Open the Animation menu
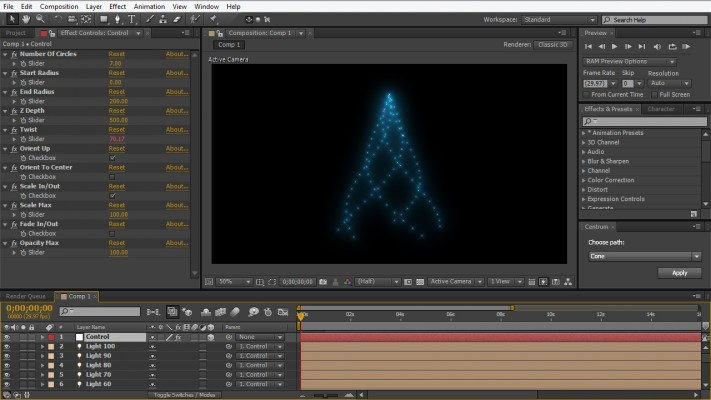Viewport: 711px width, 400px height. [x=149, y=6]
